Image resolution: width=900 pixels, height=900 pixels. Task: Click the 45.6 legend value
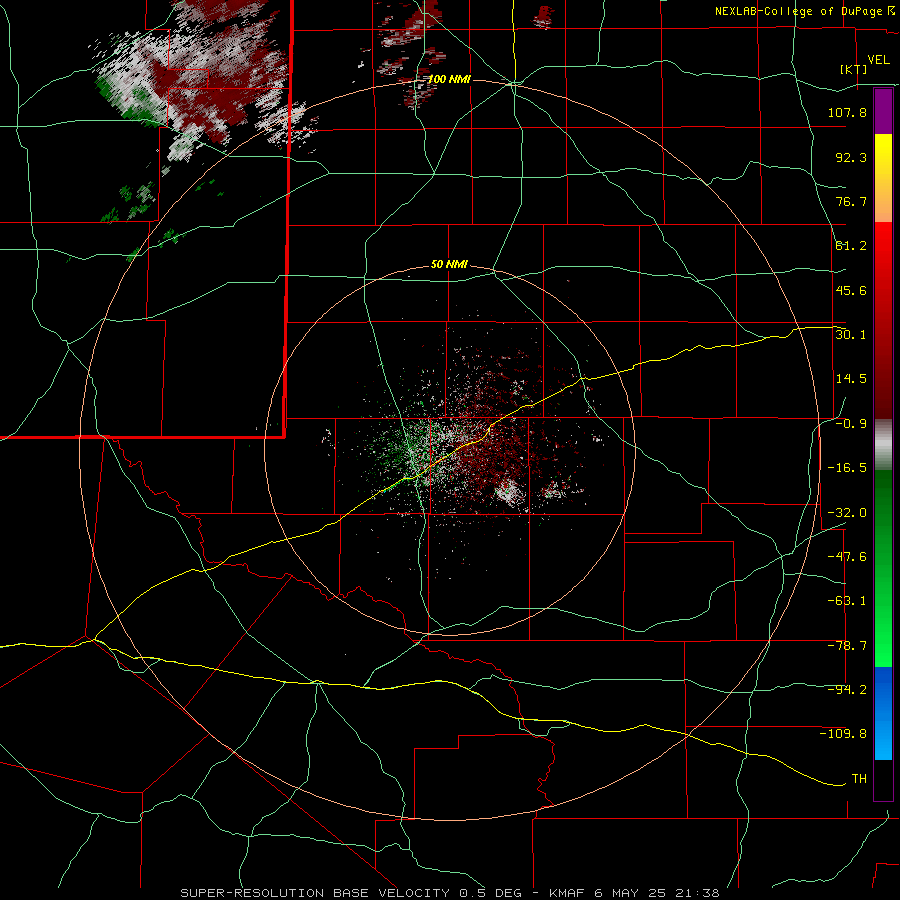[x=851, y=290]
